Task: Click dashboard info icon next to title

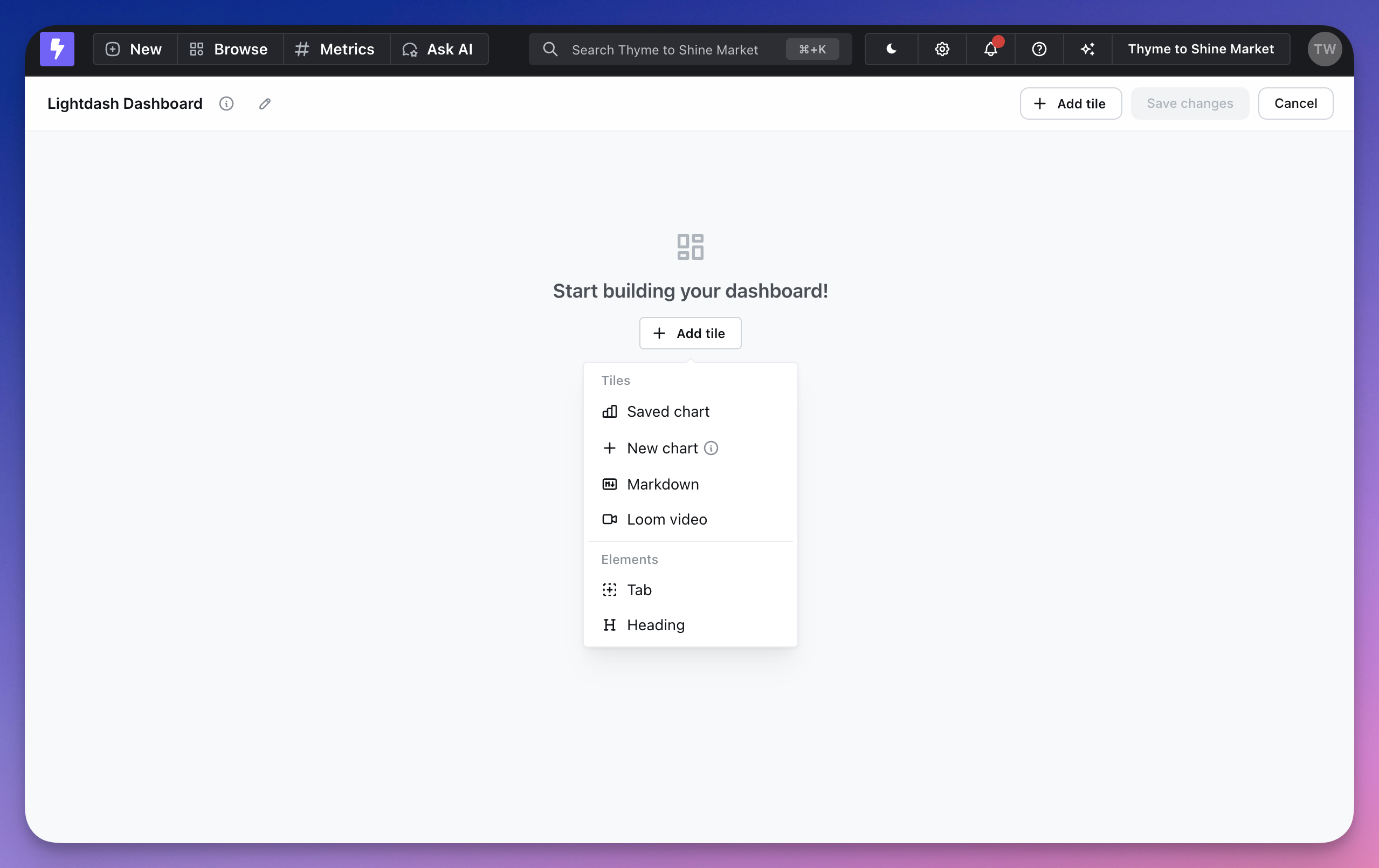Action: click(226, 104)
